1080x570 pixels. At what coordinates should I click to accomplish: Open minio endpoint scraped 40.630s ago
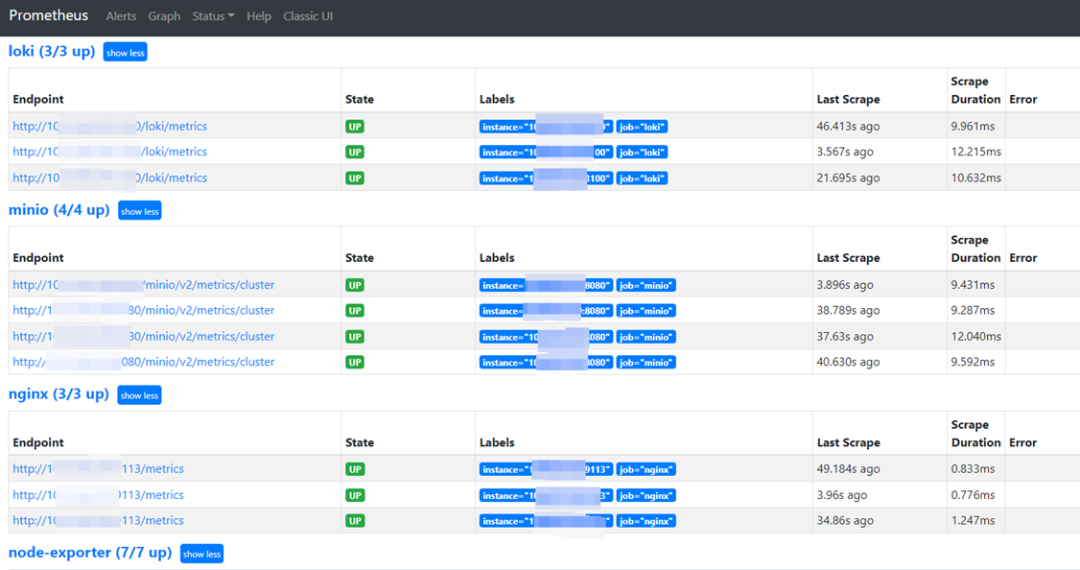point(143,362)
